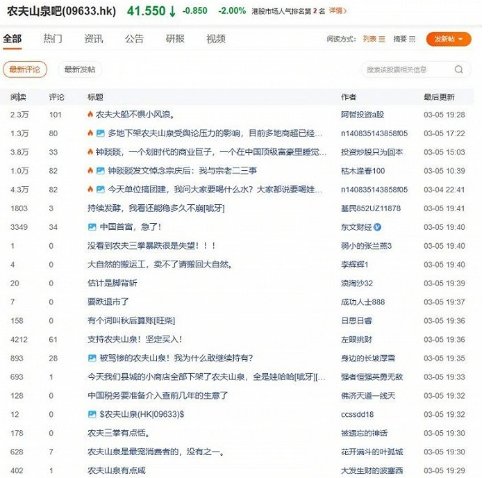
Task: Open the post $农夫山泉(HK|09633)$
Action: [142, 414]
